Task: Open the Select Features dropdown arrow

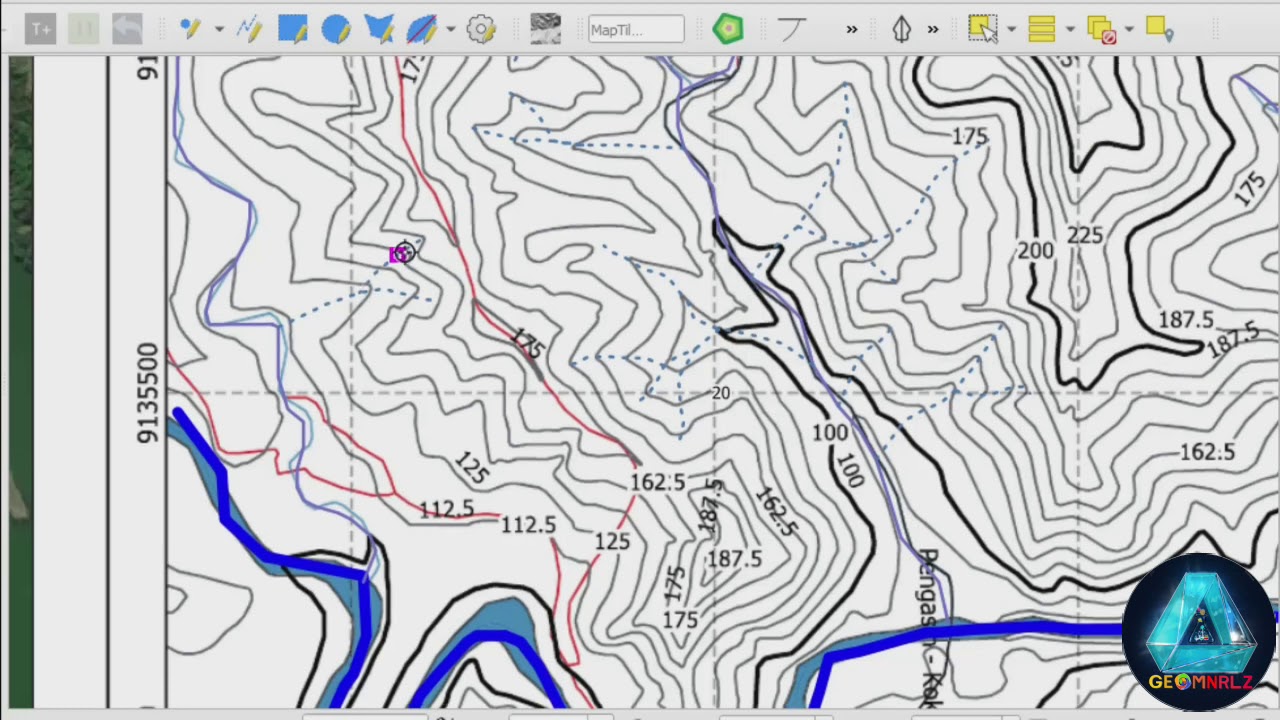Action: tap(1011, 30)
